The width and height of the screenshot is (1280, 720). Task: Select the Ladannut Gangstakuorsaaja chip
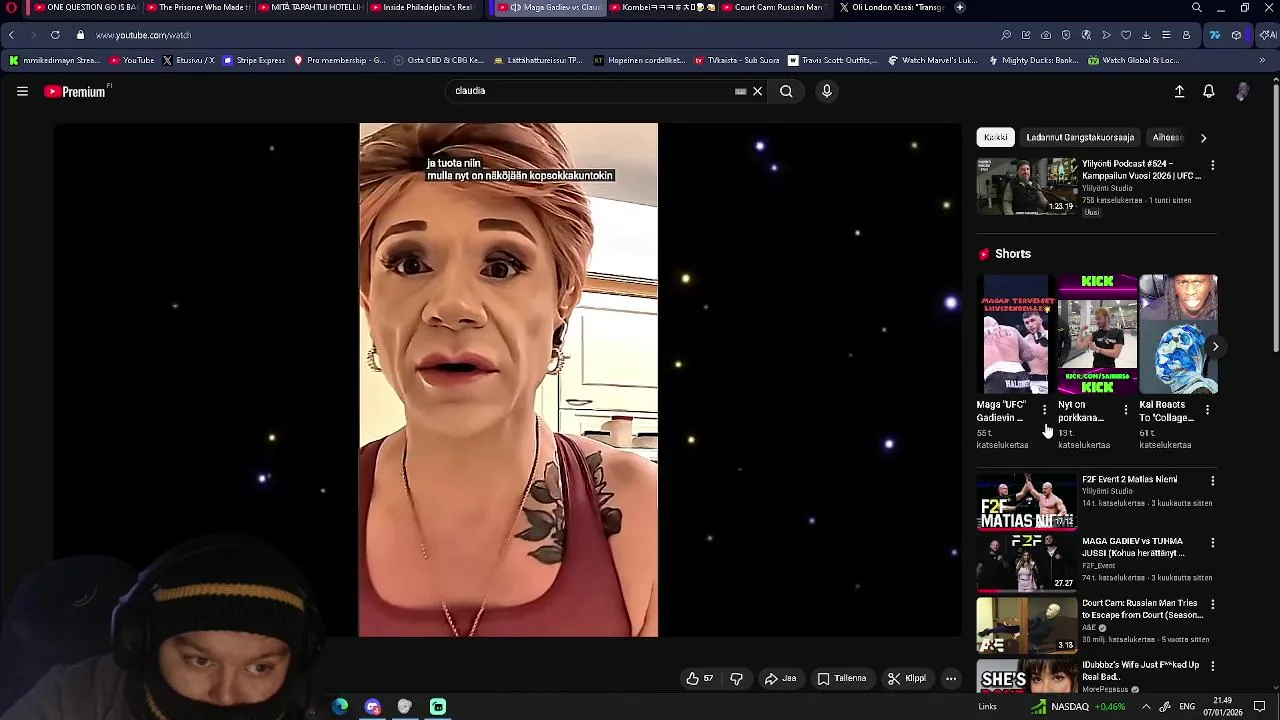(x=1080, y=137)
